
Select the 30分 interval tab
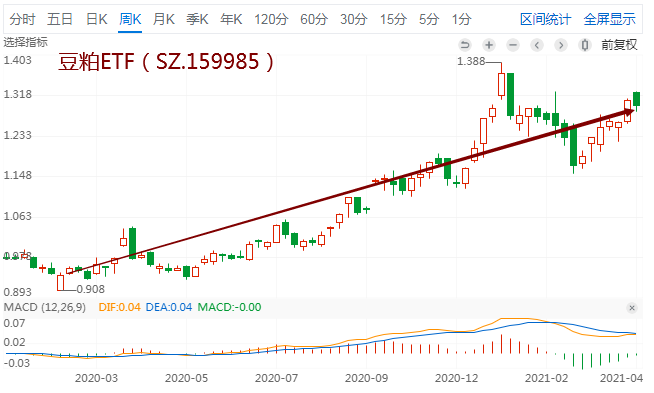coord(353,19)
